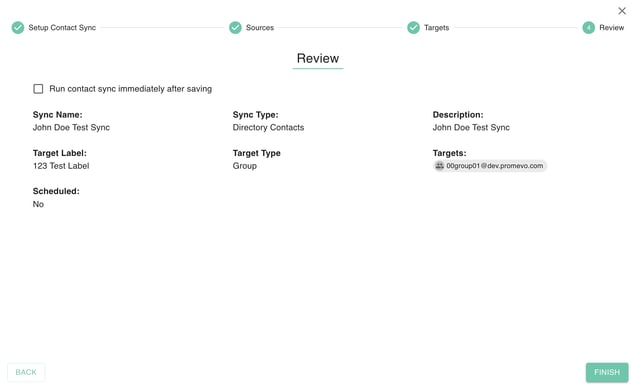
Task: Click the Description value John Doe Test Sync
Action: tap(471, 127)
